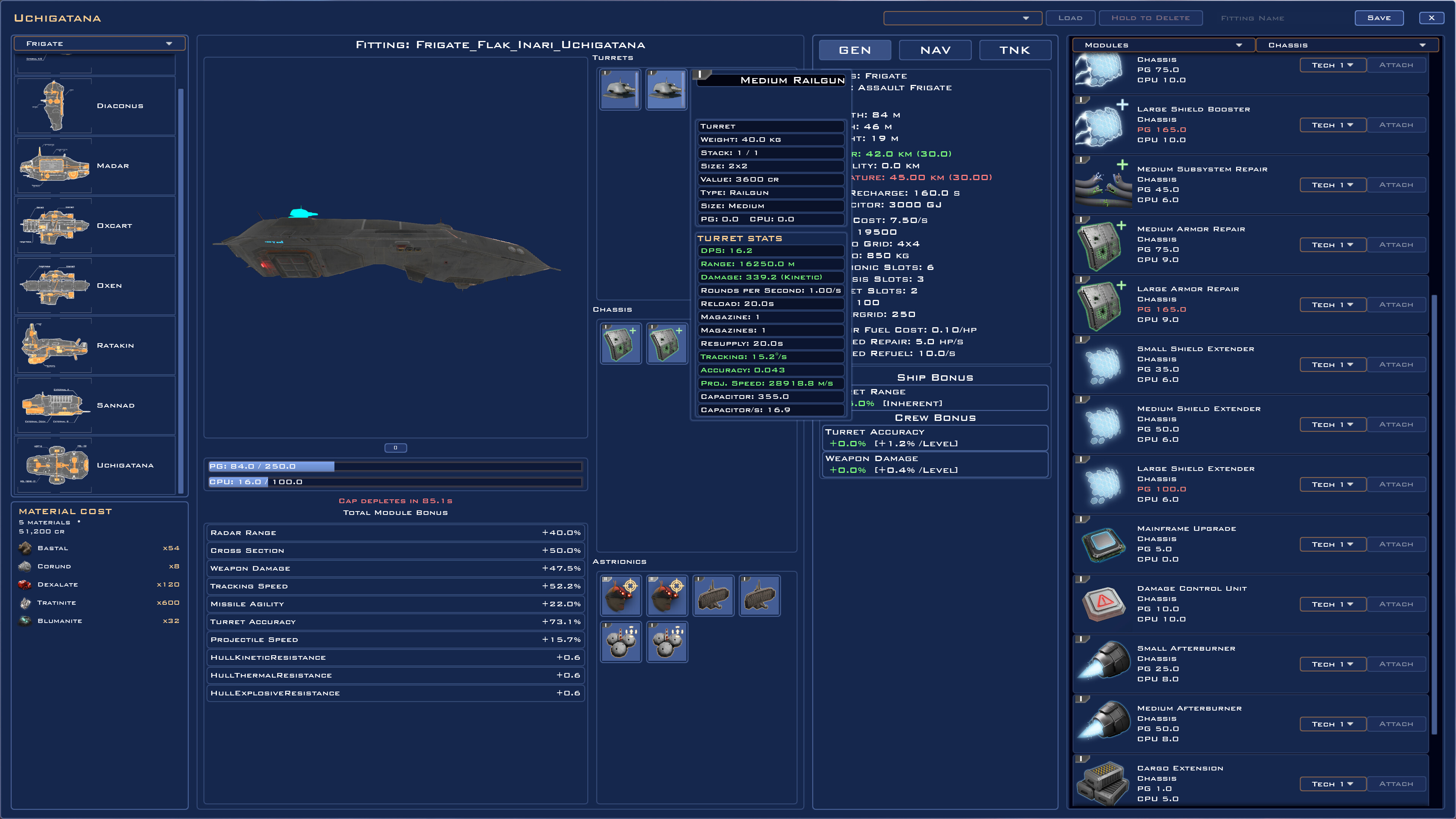Open the Modules category dropdown
This screenshot has height=819, width=1456.
tap(1163, 45)
